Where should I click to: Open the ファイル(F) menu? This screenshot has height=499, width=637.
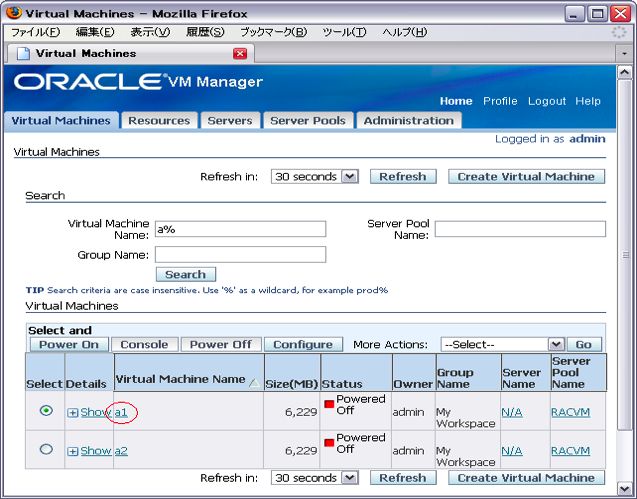click(x=36, y=32)
